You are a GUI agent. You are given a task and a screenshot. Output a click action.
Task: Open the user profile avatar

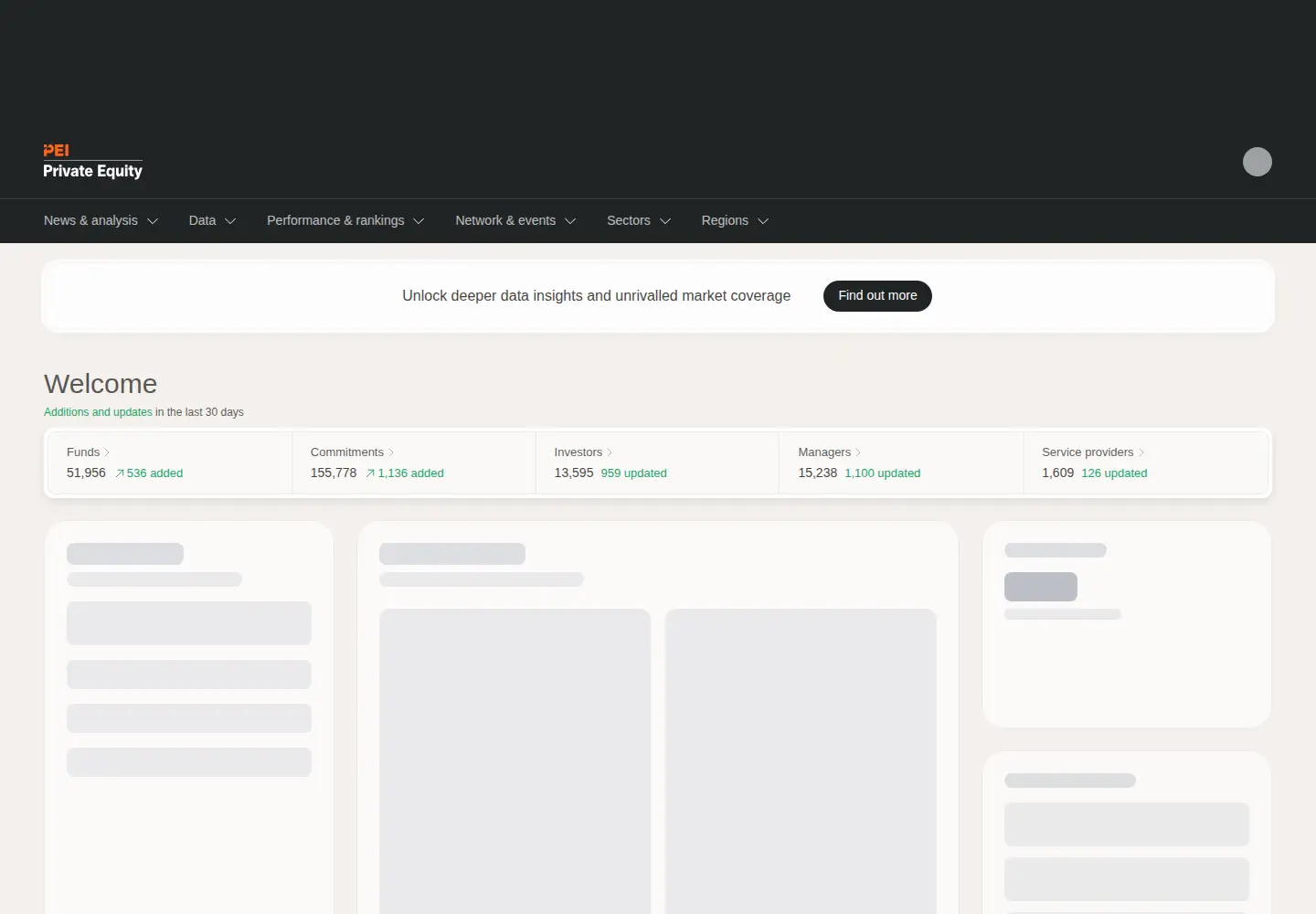(x=1257, y=162)
